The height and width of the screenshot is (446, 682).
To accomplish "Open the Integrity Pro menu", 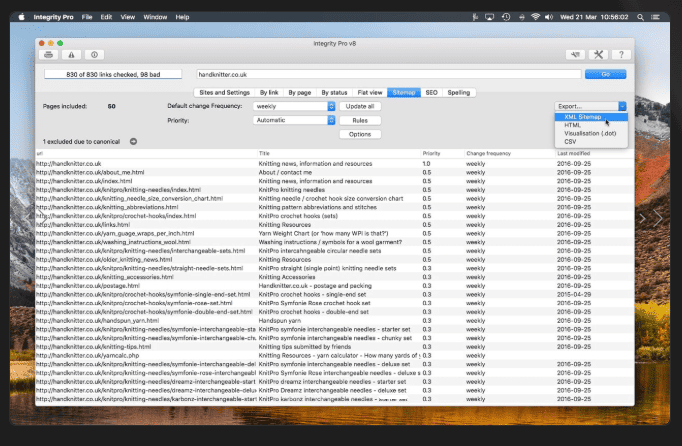I will [53, 17].
